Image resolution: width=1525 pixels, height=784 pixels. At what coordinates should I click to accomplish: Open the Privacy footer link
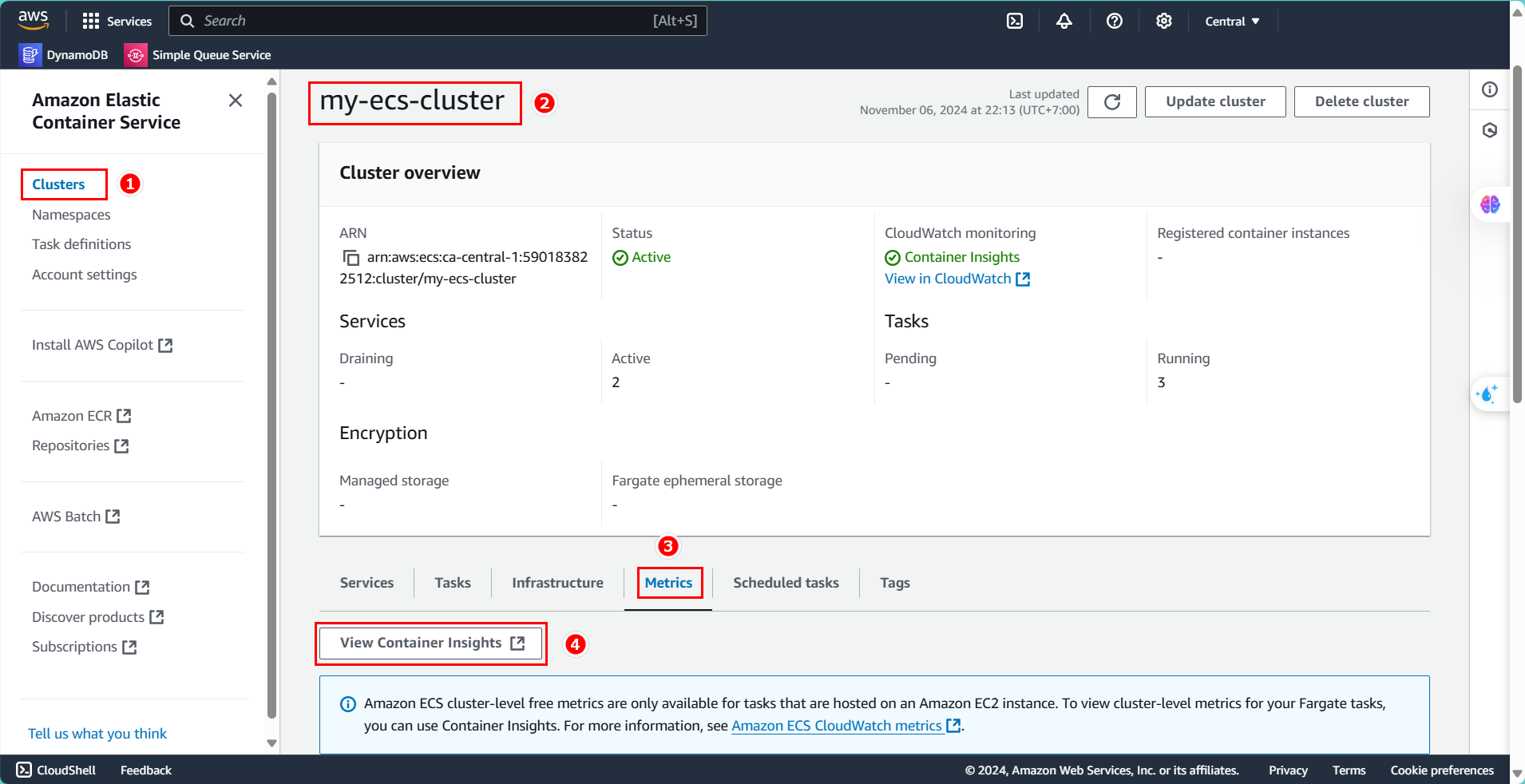[x=1288, y=770]
